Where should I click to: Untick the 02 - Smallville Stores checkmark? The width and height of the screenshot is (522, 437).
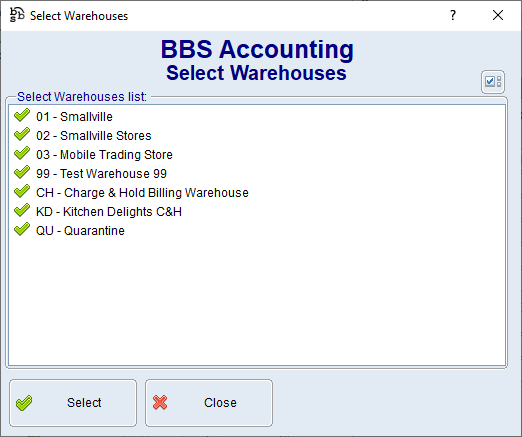[x=22, y=135]
